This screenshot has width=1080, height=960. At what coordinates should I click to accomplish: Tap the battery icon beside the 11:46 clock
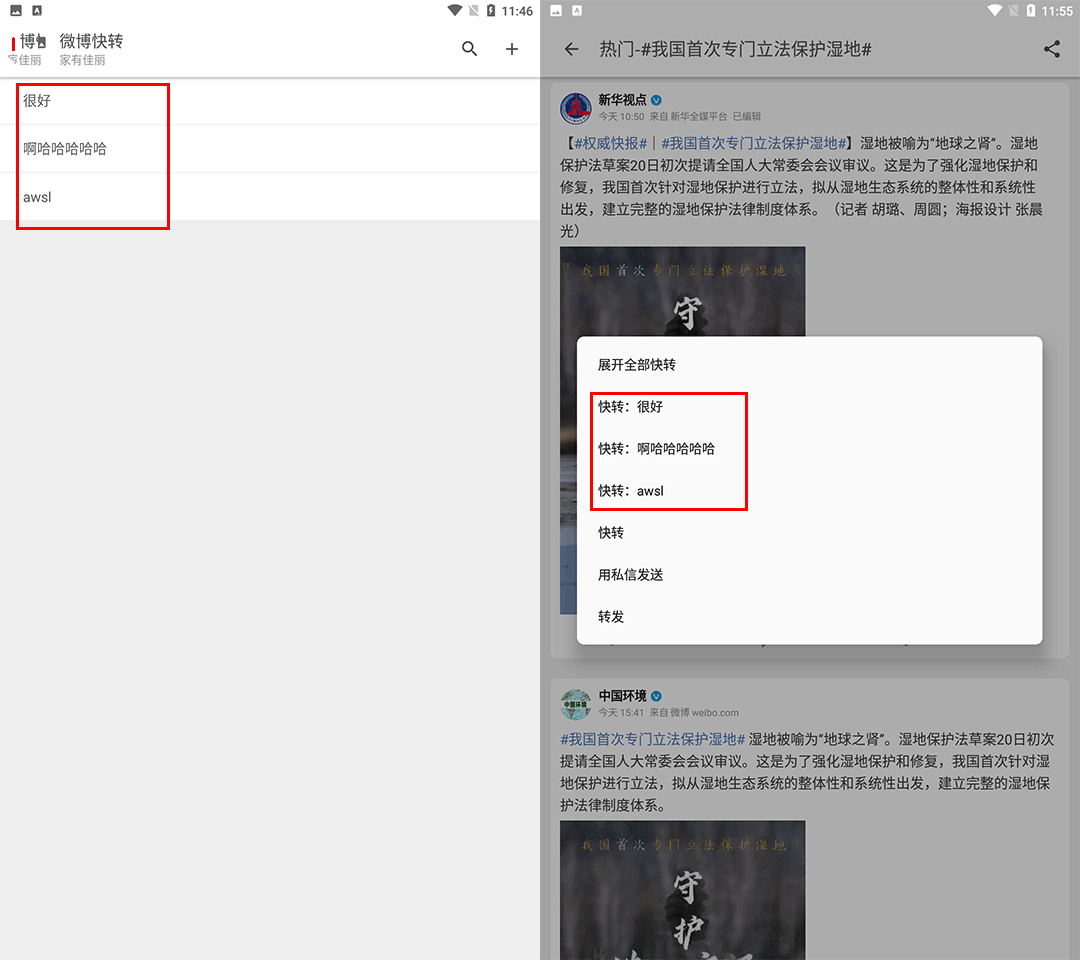[x=490, y=10]
